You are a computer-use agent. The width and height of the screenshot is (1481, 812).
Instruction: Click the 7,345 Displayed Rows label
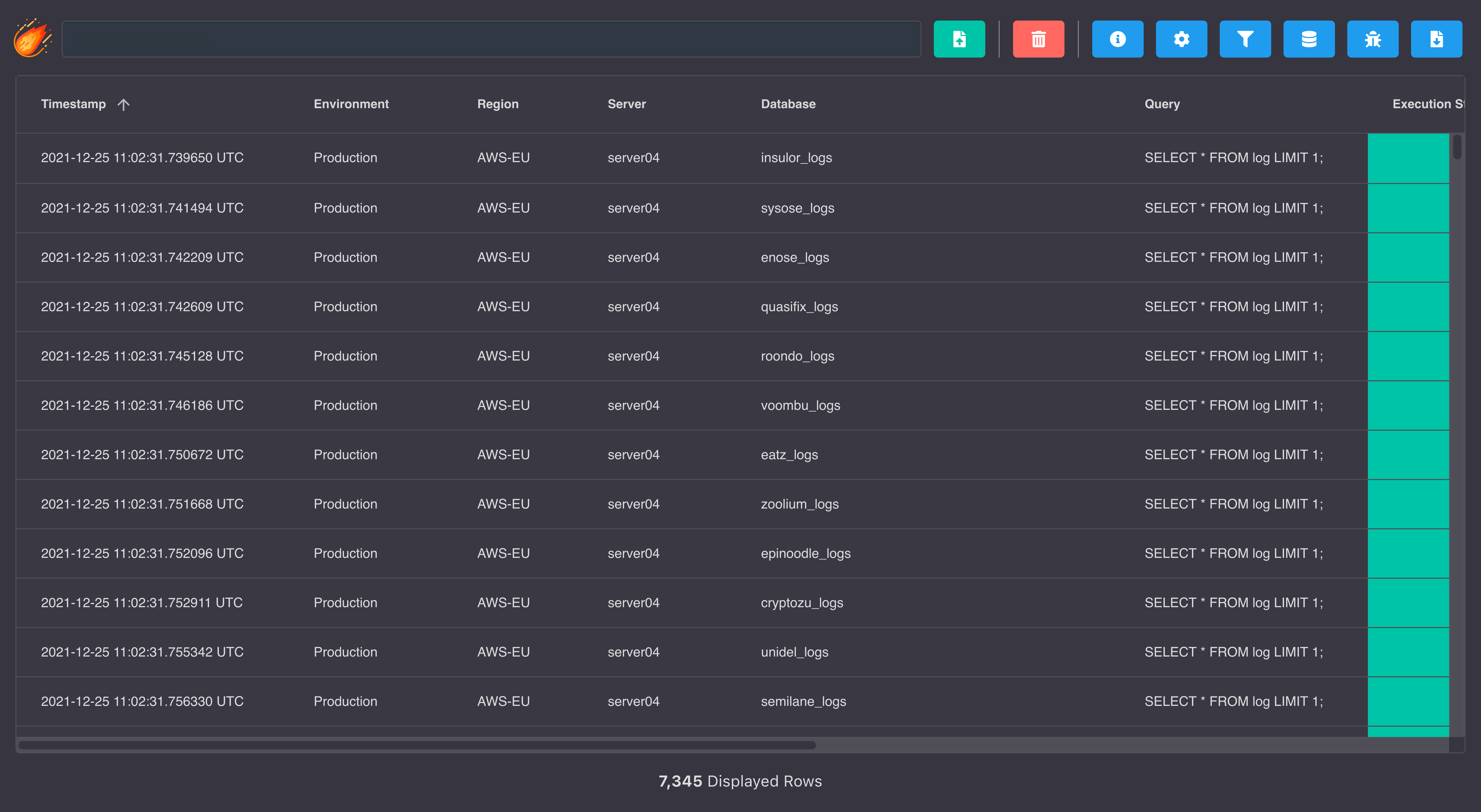coord(740,781)
